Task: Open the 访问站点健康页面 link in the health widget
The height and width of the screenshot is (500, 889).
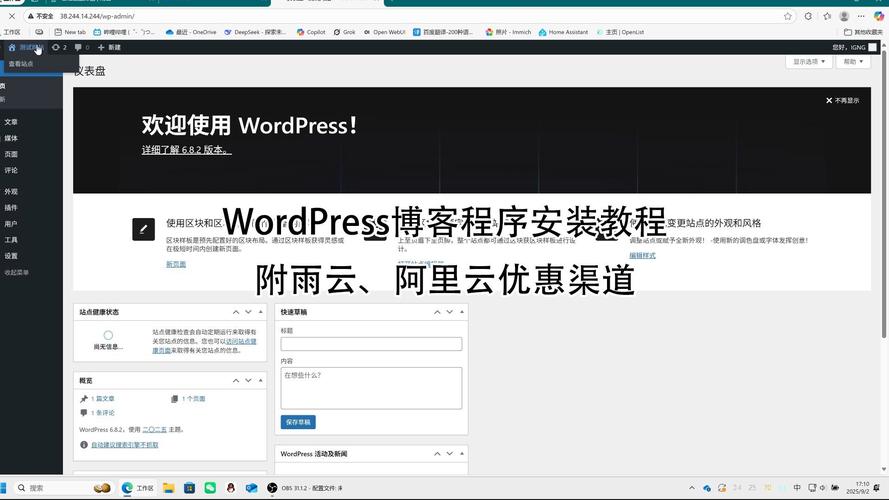Action: pos(241,341)
